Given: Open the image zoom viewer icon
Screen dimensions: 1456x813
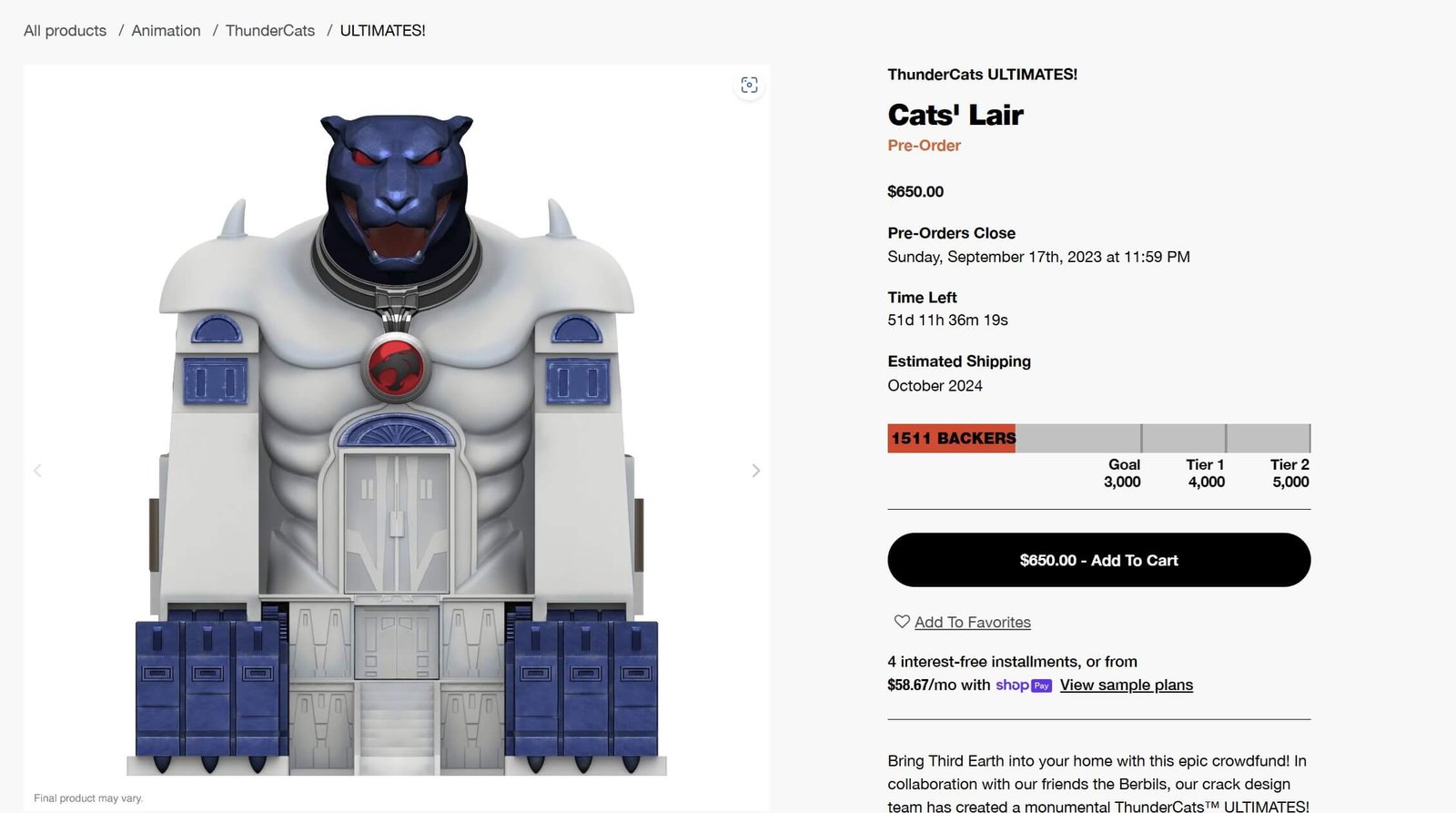Looking at the screenshot, I should tap(749, 85).
